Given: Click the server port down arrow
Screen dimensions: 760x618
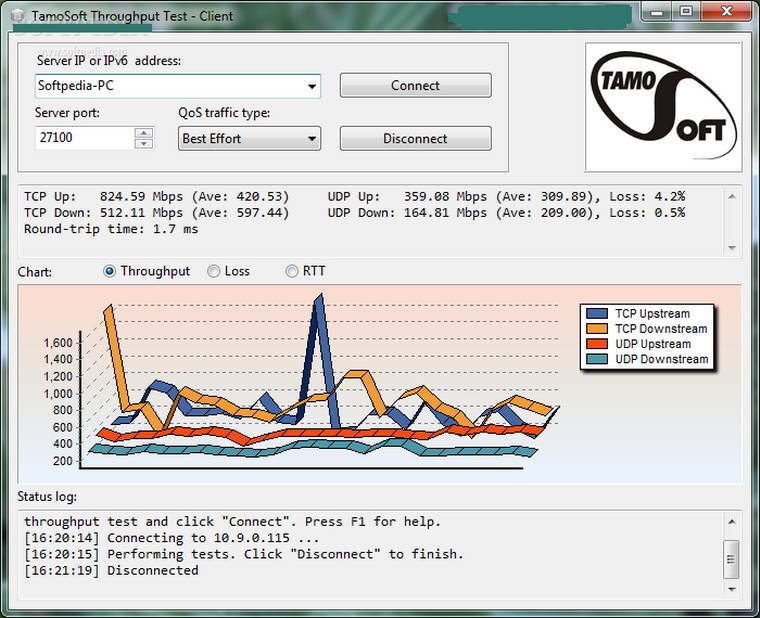Looking at the screenshot, I should [x=144, y=144].
